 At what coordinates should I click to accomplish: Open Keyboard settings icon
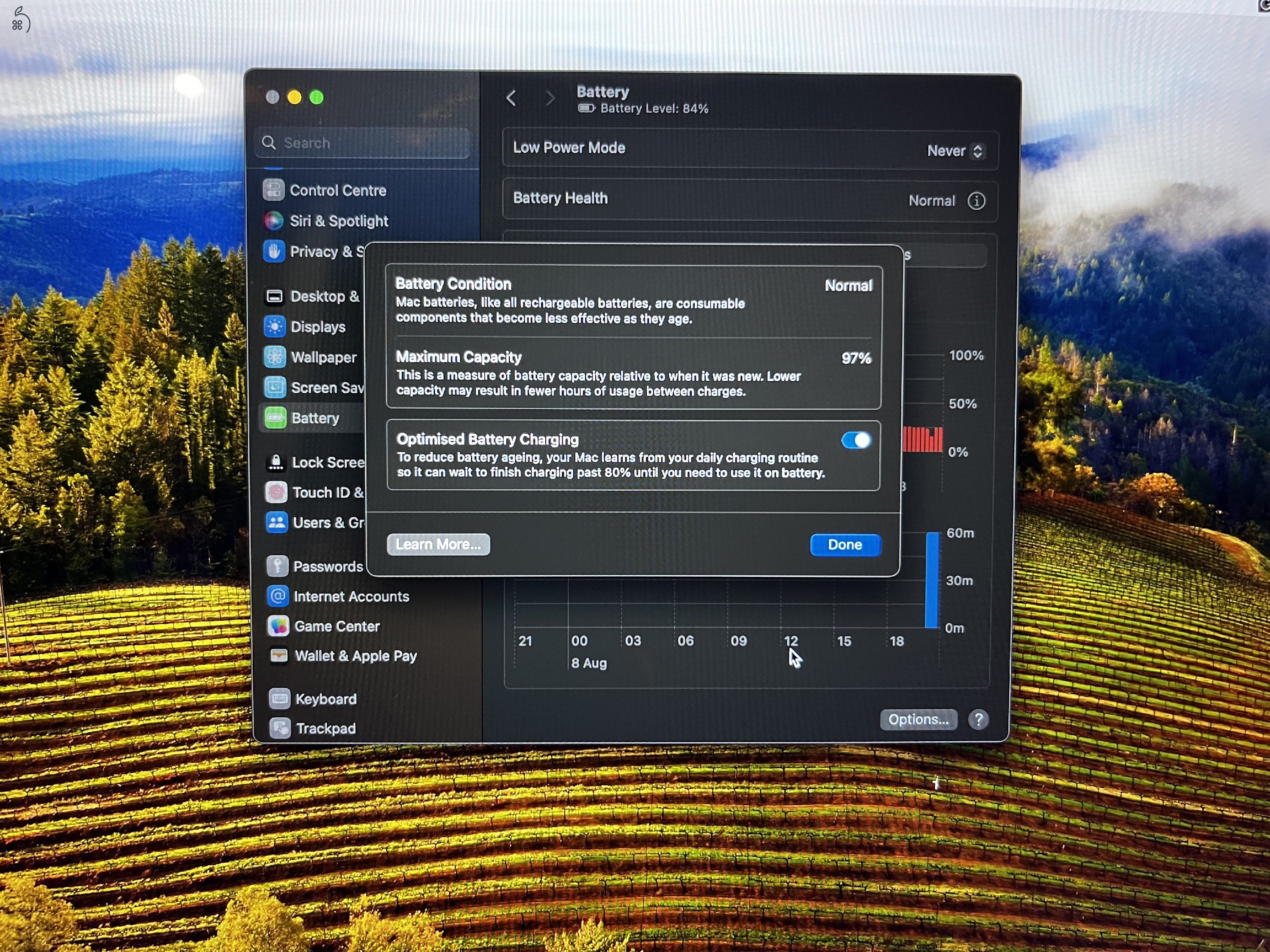pos(279,699)
